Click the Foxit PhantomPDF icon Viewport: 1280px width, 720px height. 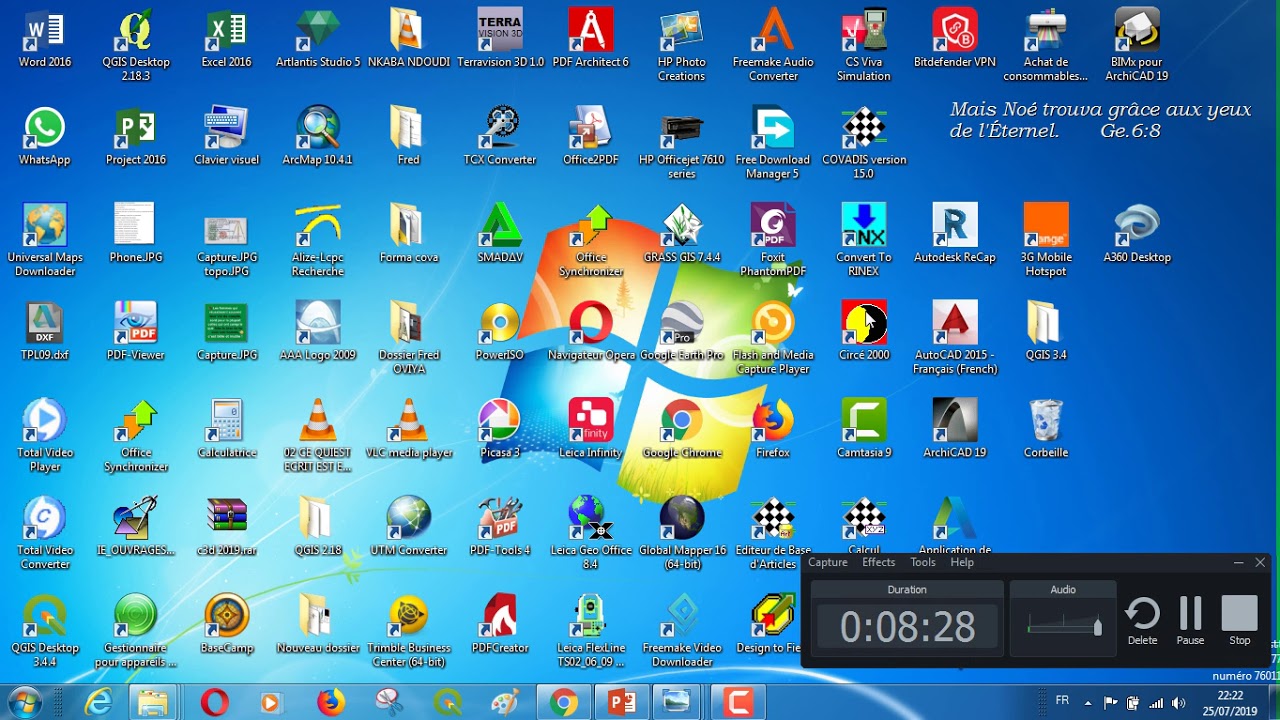(773, 241)
